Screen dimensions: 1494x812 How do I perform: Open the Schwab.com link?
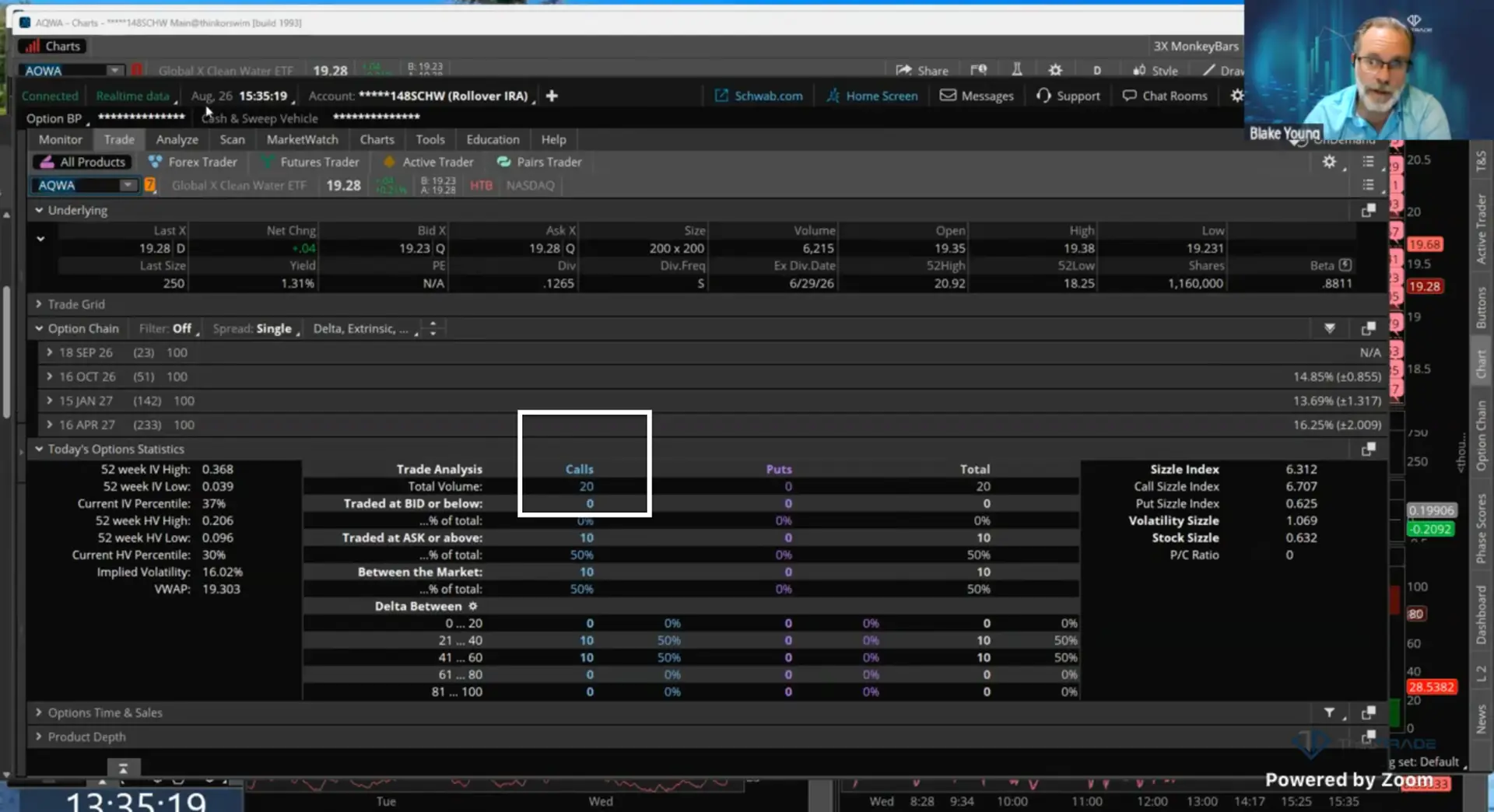759,96
